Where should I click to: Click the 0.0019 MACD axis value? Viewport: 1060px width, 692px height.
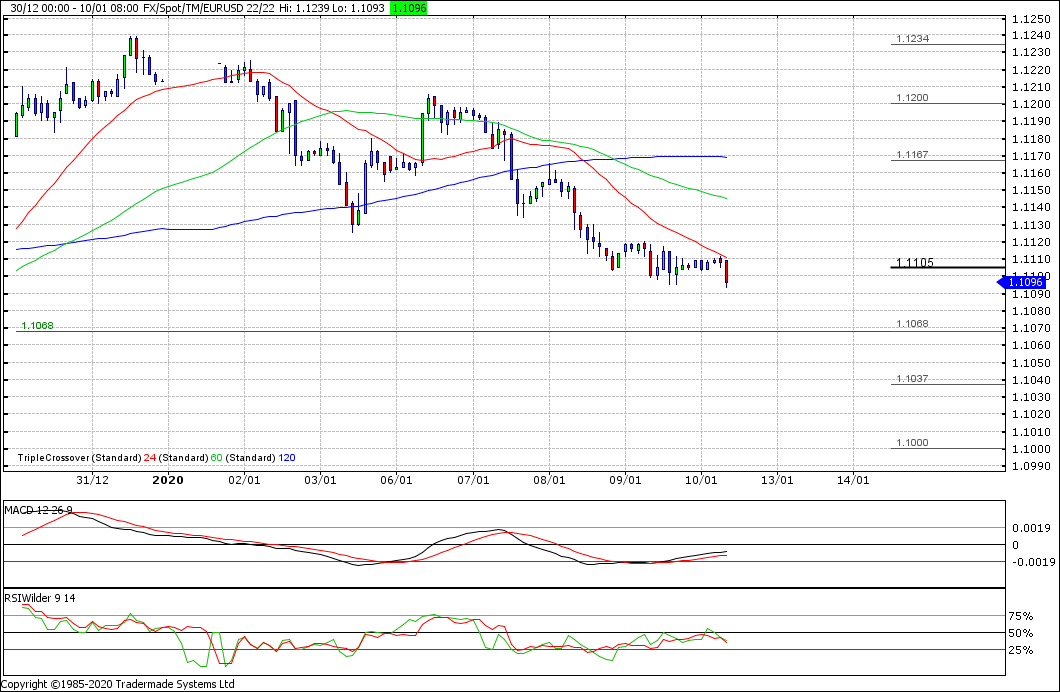1032,528
